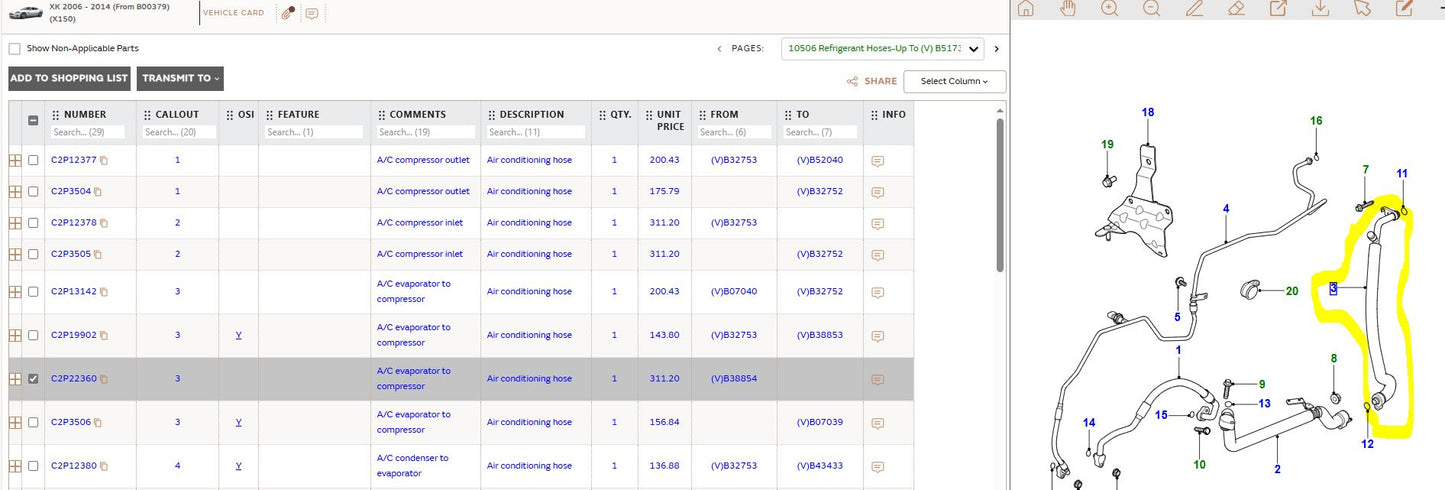The image size is (1445, 490).
Task: Sort by DESCRIPTION column header
Action: pos(531,114)
